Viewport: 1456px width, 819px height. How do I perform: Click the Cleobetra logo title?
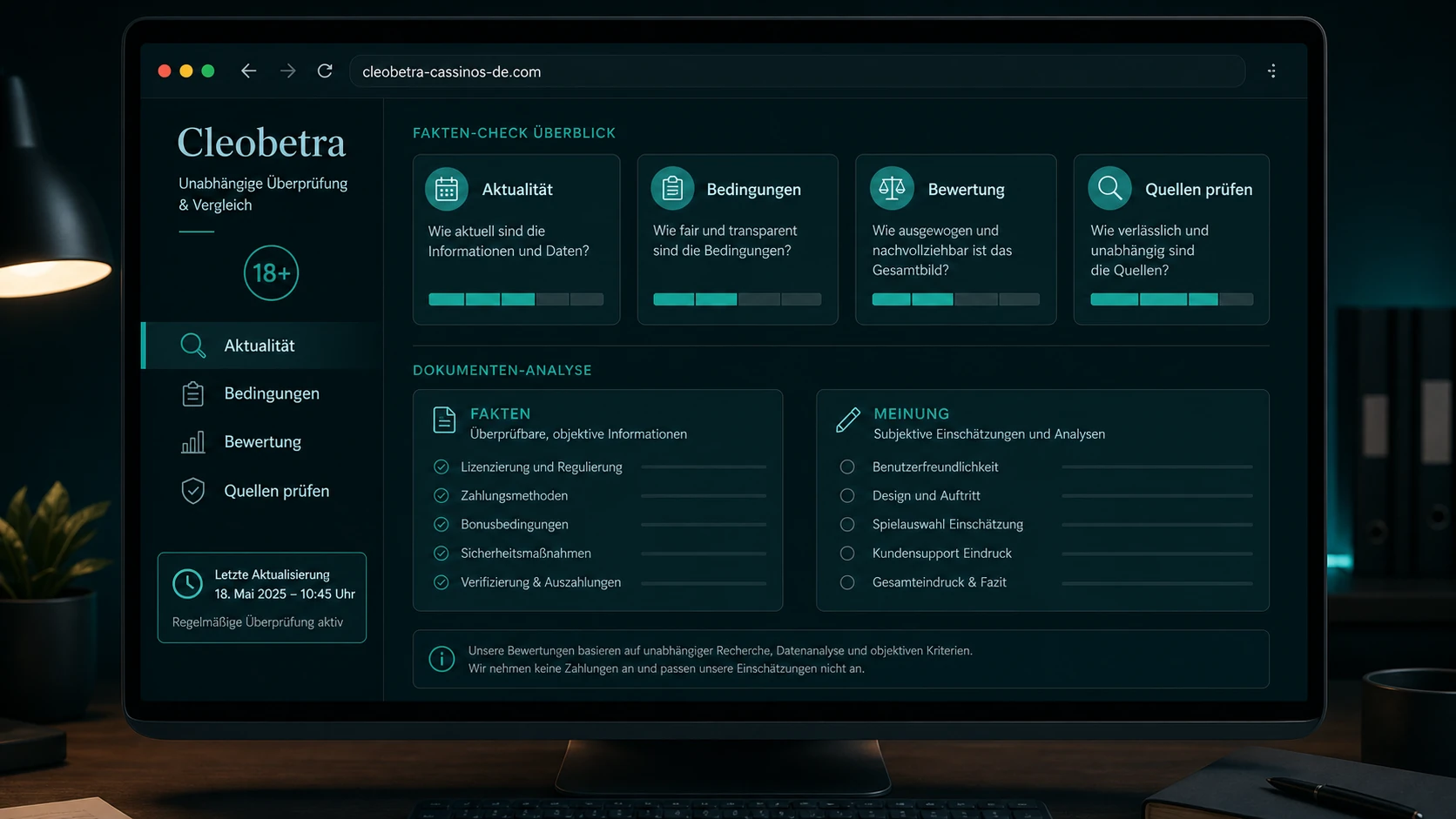[x=261, y=143]
